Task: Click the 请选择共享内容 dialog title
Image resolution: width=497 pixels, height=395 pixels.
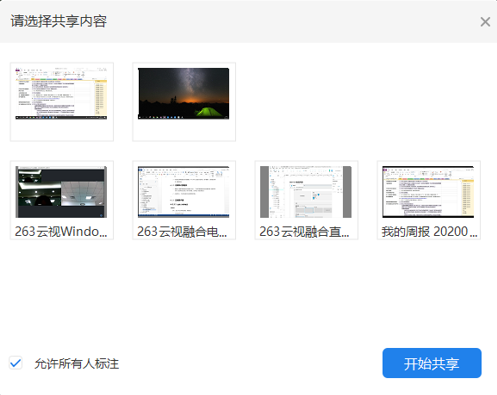Action: [59, 21]
